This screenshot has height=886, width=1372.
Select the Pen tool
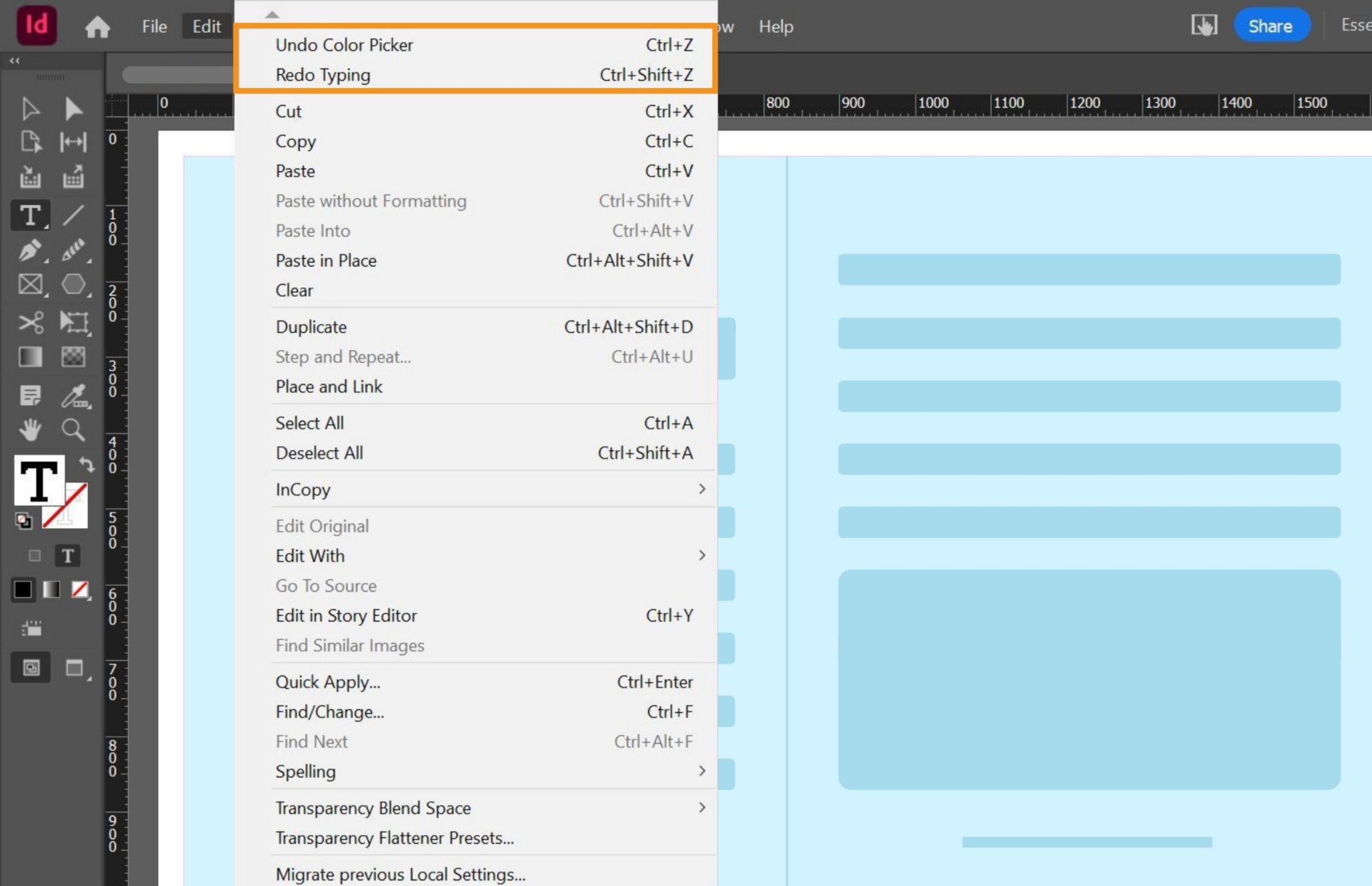[x=30, y=250]
